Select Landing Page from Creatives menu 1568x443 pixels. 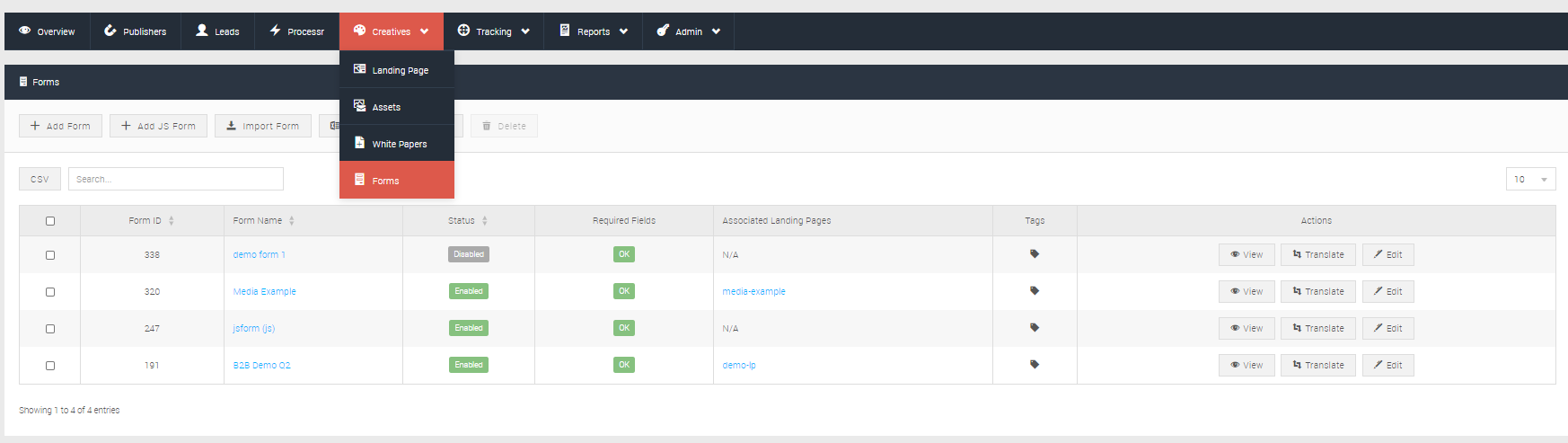[x=397, y=69]
